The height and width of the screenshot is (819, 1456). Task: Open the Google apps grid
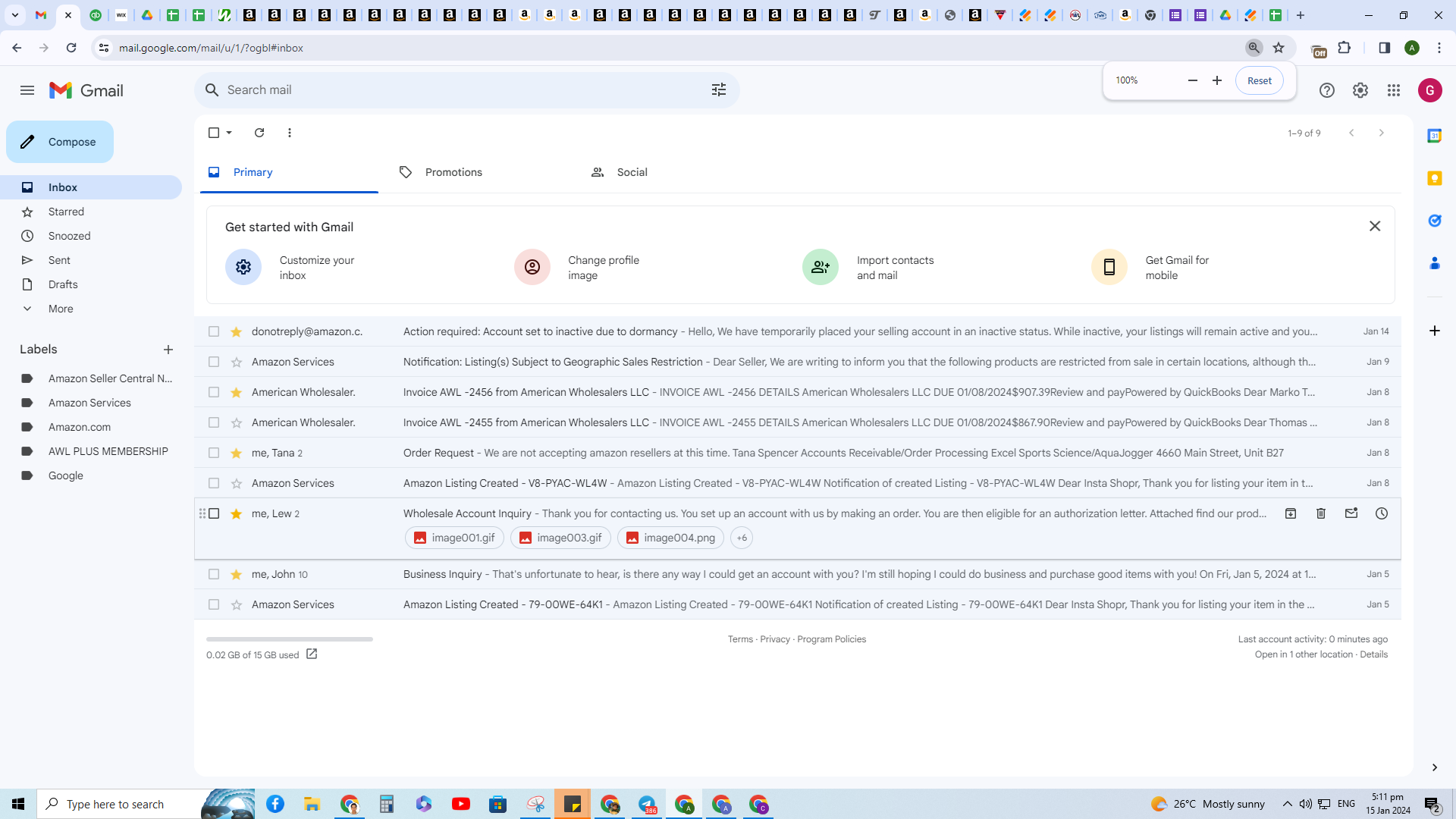coord(1394,90)
